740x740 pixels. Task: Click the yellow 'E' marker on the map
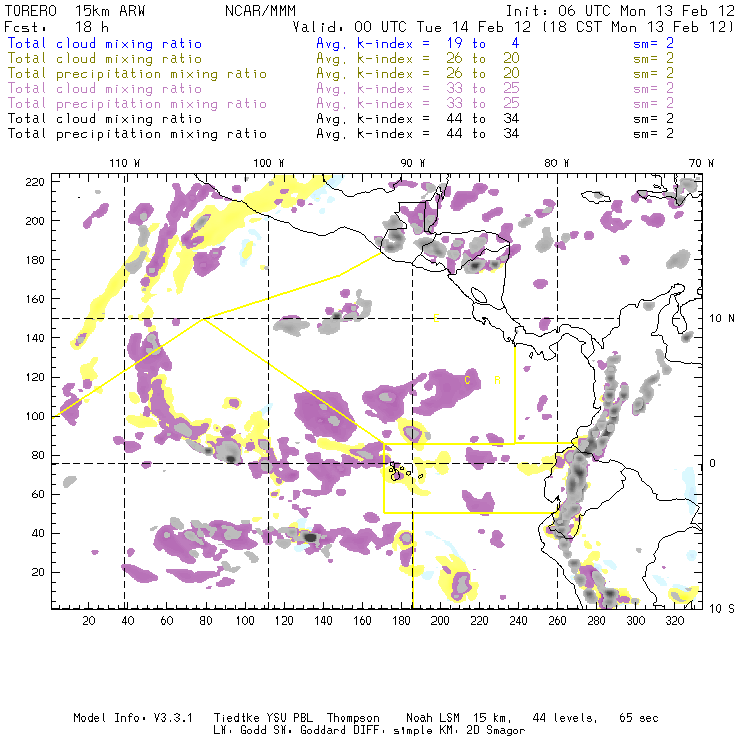click(x=436, y=319)
